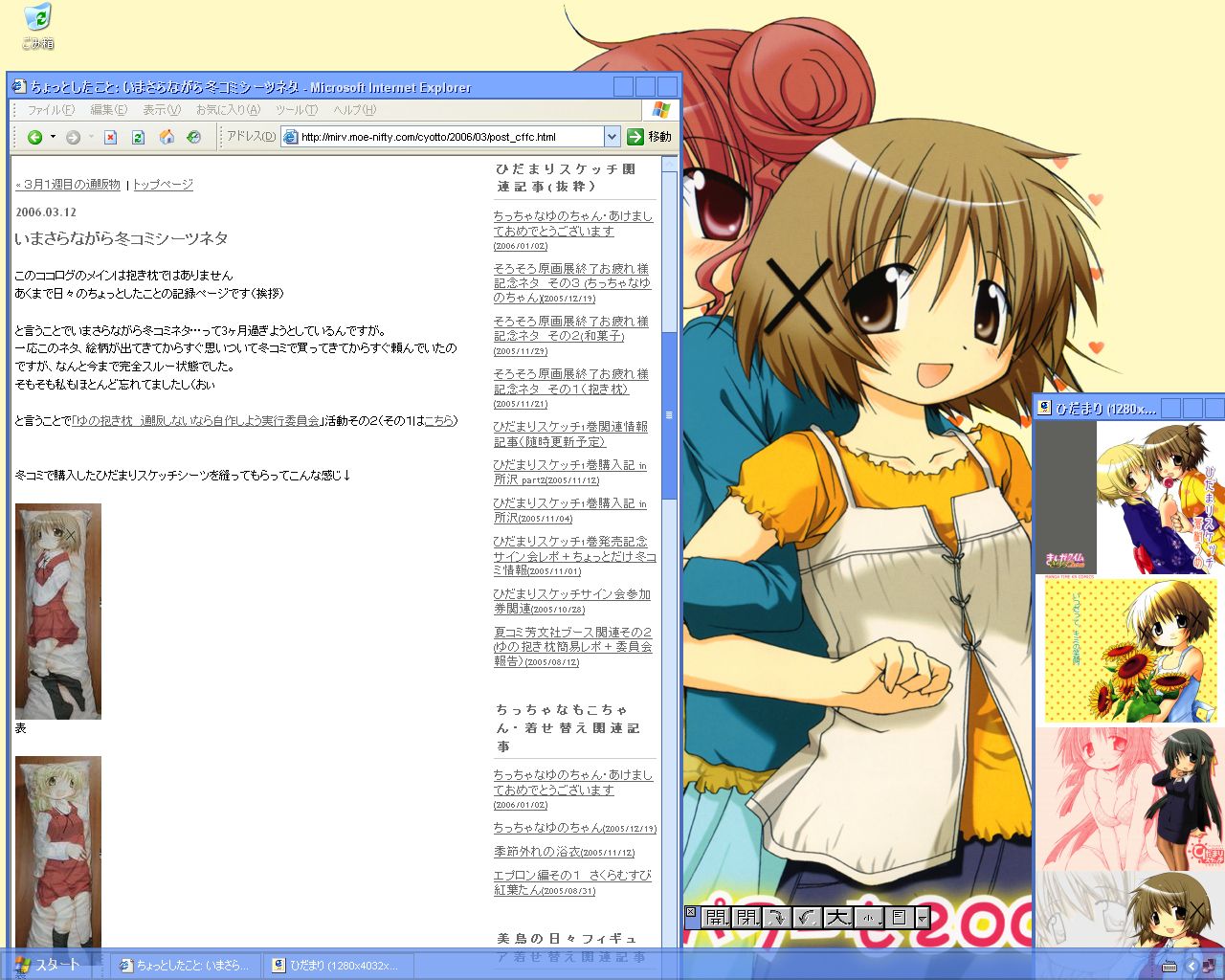Click the keyboard IME icon in the system tray
This screenshot has height=980, width=1225.
(1169, 966)
